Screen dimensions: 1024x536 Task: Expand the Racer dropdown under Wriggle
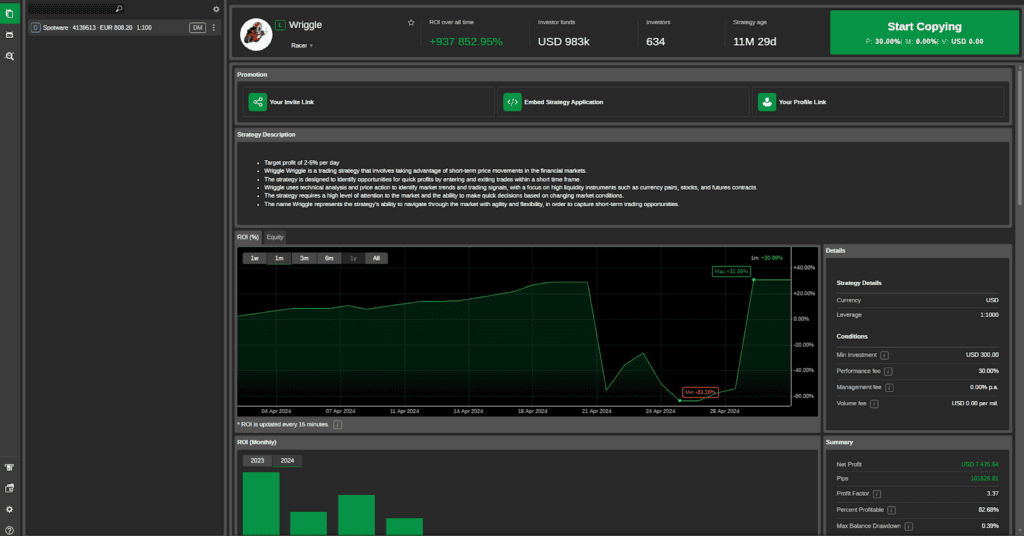point(302,45)
